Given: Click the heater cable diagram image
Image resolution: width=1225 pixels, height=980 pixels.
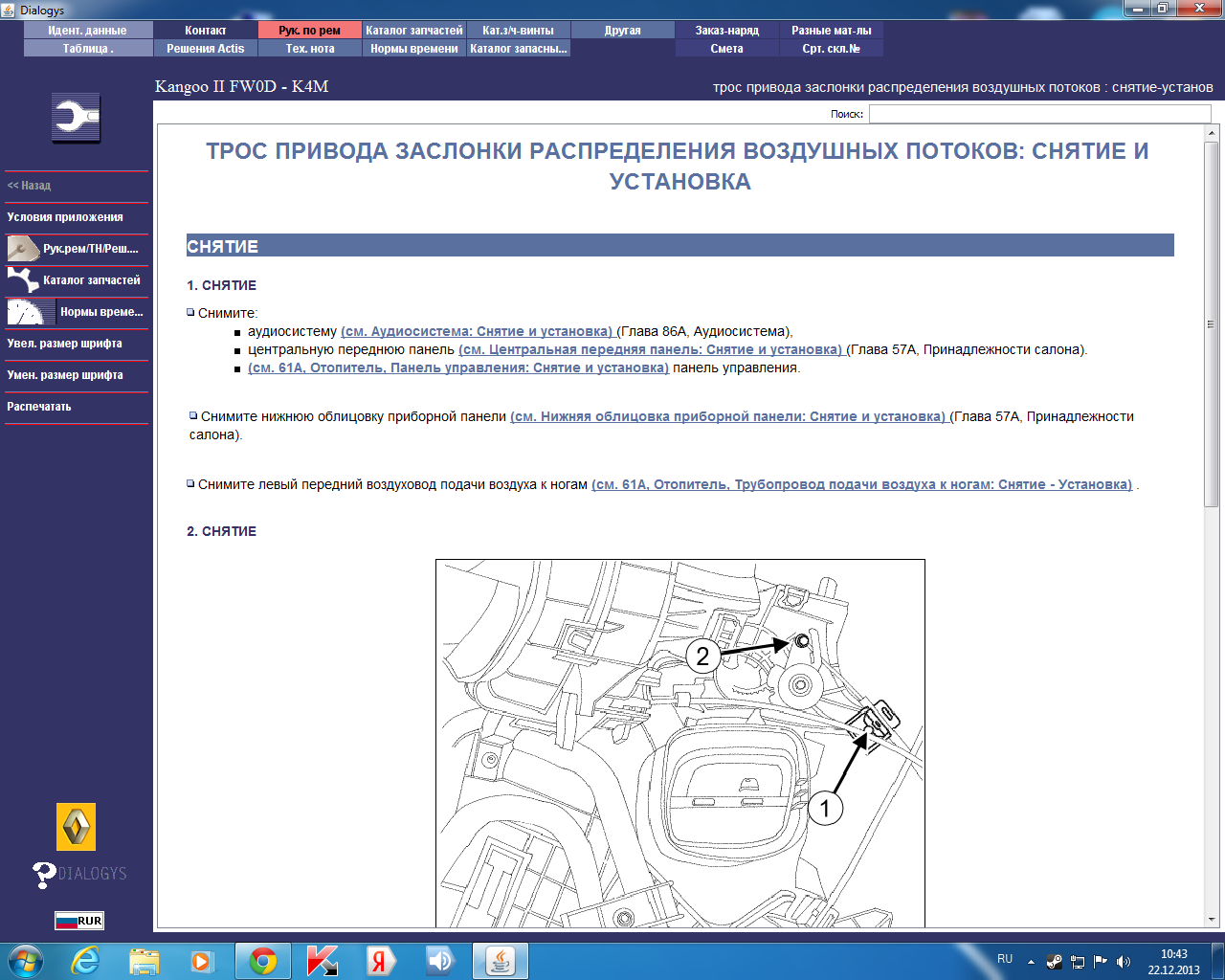Looking at the screenshot, I should click(680, 744).
